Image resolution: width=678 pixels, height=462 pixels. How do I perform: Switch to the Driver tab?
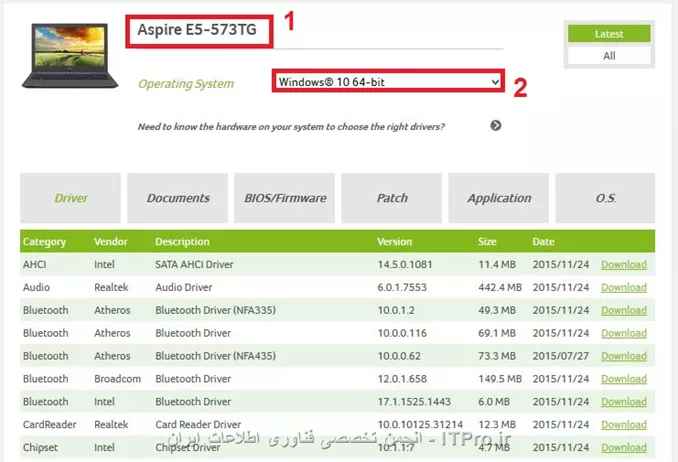(70, 198)
